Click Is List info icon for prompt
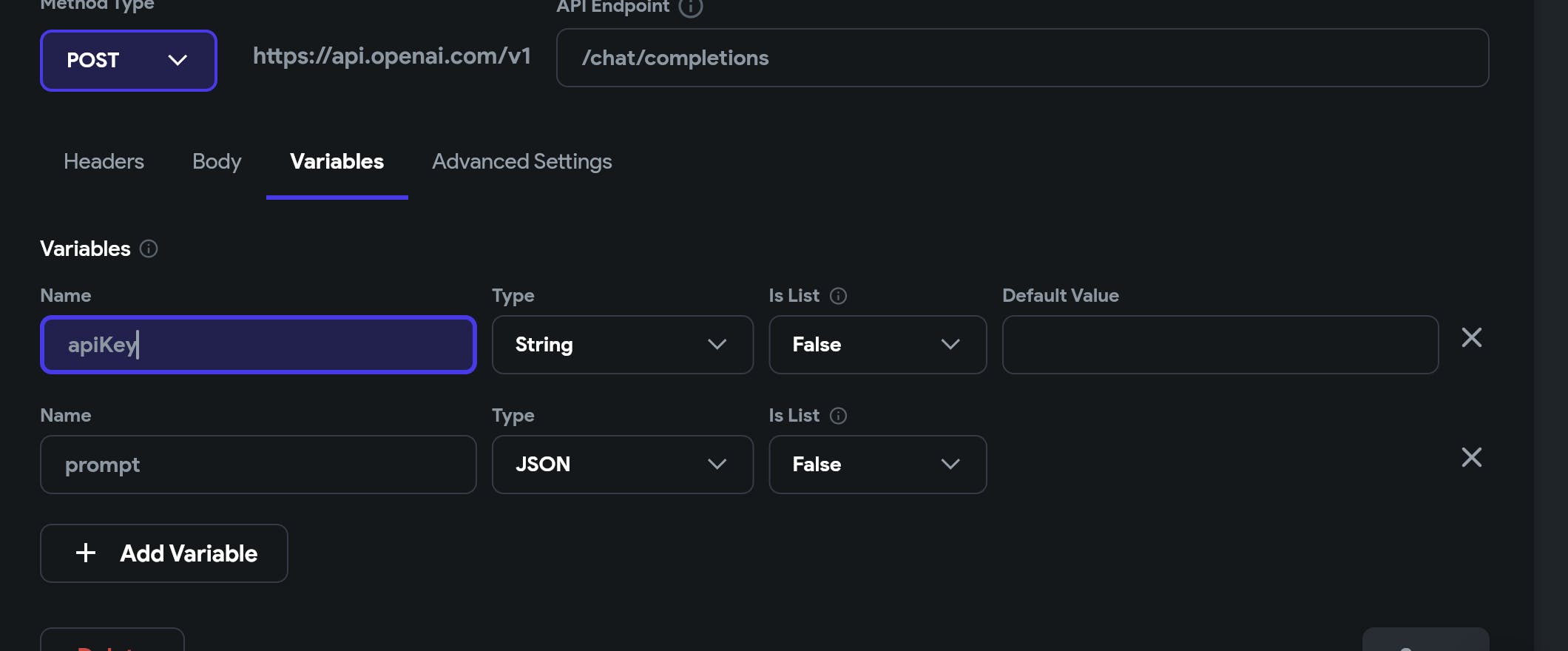 838,416
